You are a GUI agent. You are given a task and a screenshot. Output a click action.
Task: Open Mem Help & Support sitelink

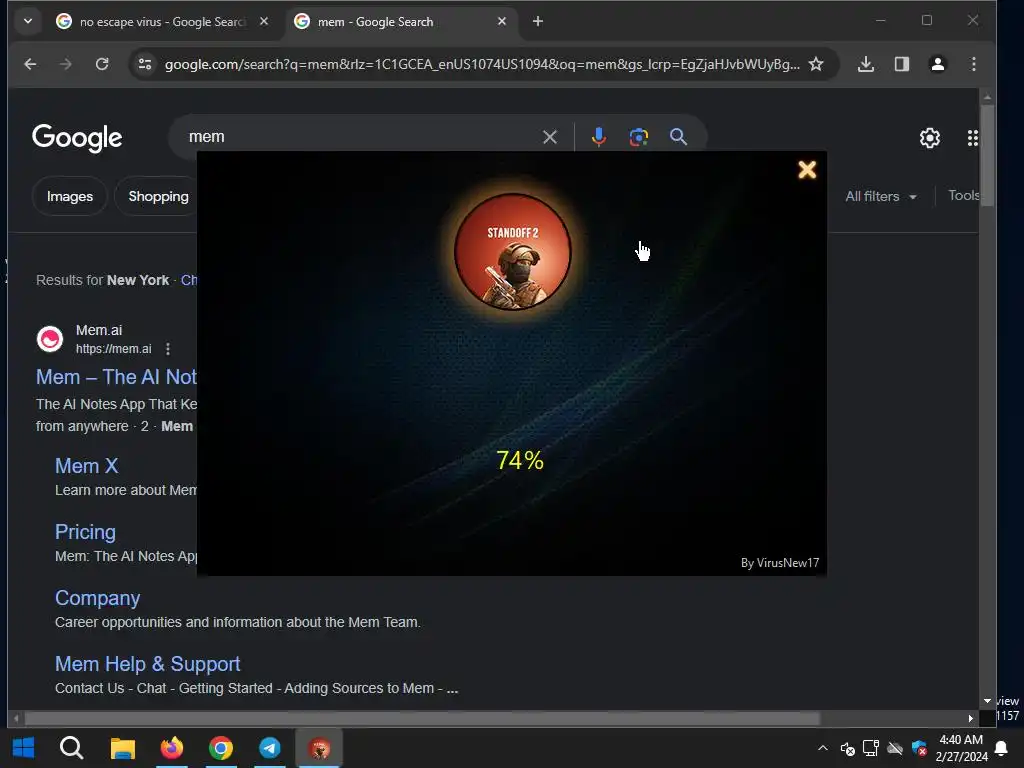148,664
